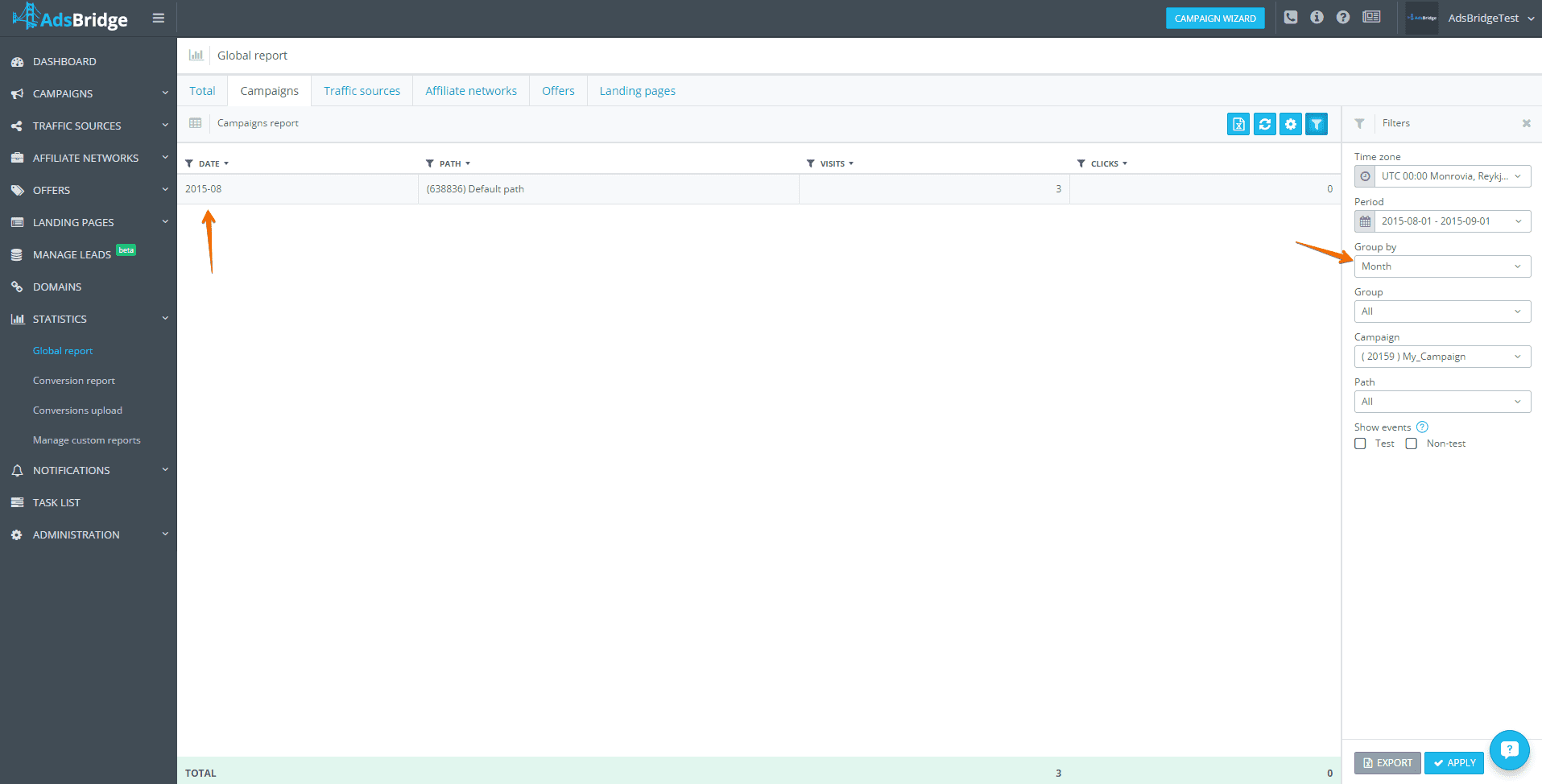Click the Export button
Viewport: 1542px width, 784px height.
[x=1387, y=763]
